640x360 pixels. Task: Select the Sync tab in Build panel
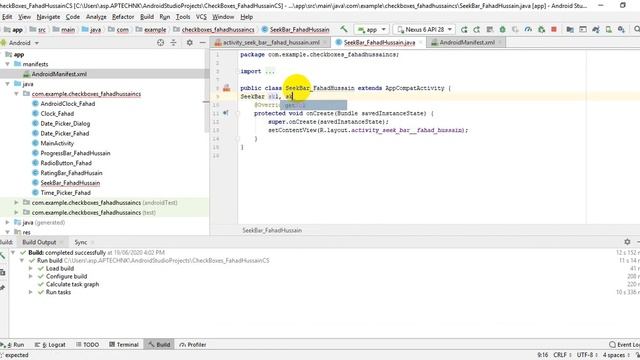click(x=81, y=242)
